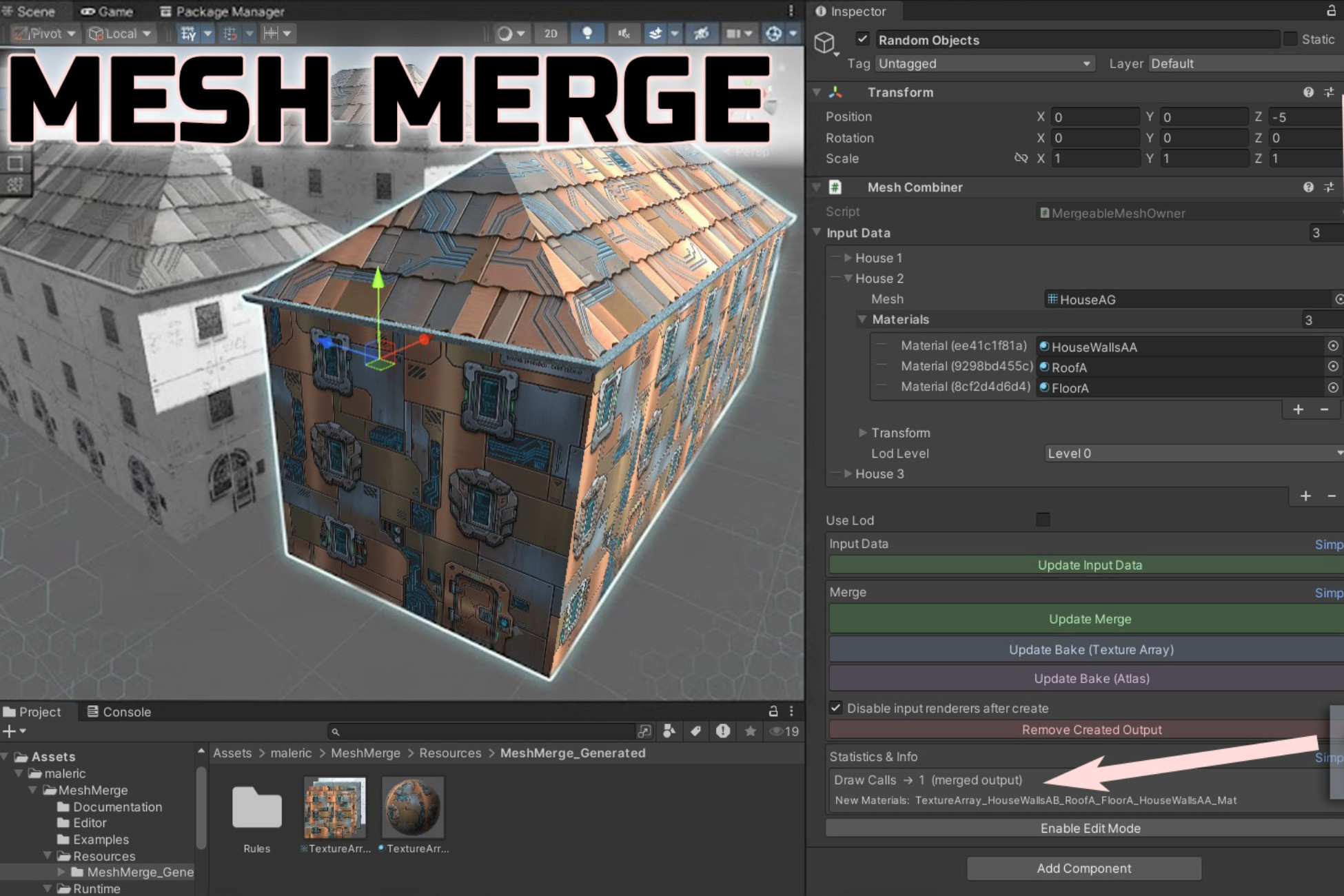
Task: Click the Position X input field
Action: 1094,116
